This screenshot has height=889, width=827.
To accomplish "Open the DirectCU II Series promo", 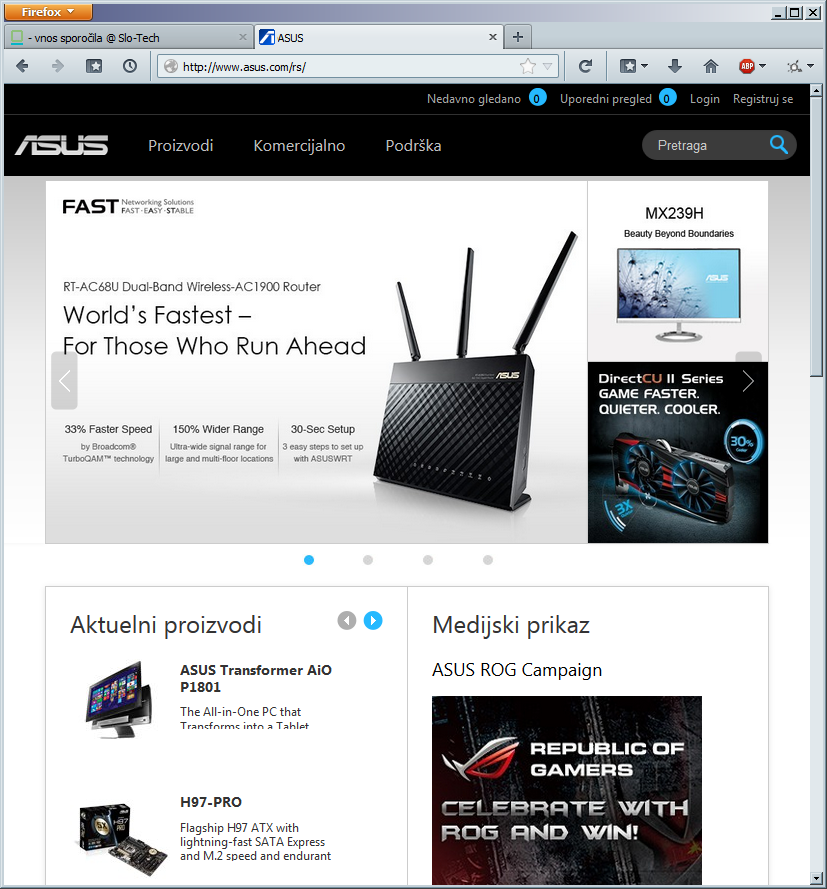I will pyautogui.click(x=678, y=452).
